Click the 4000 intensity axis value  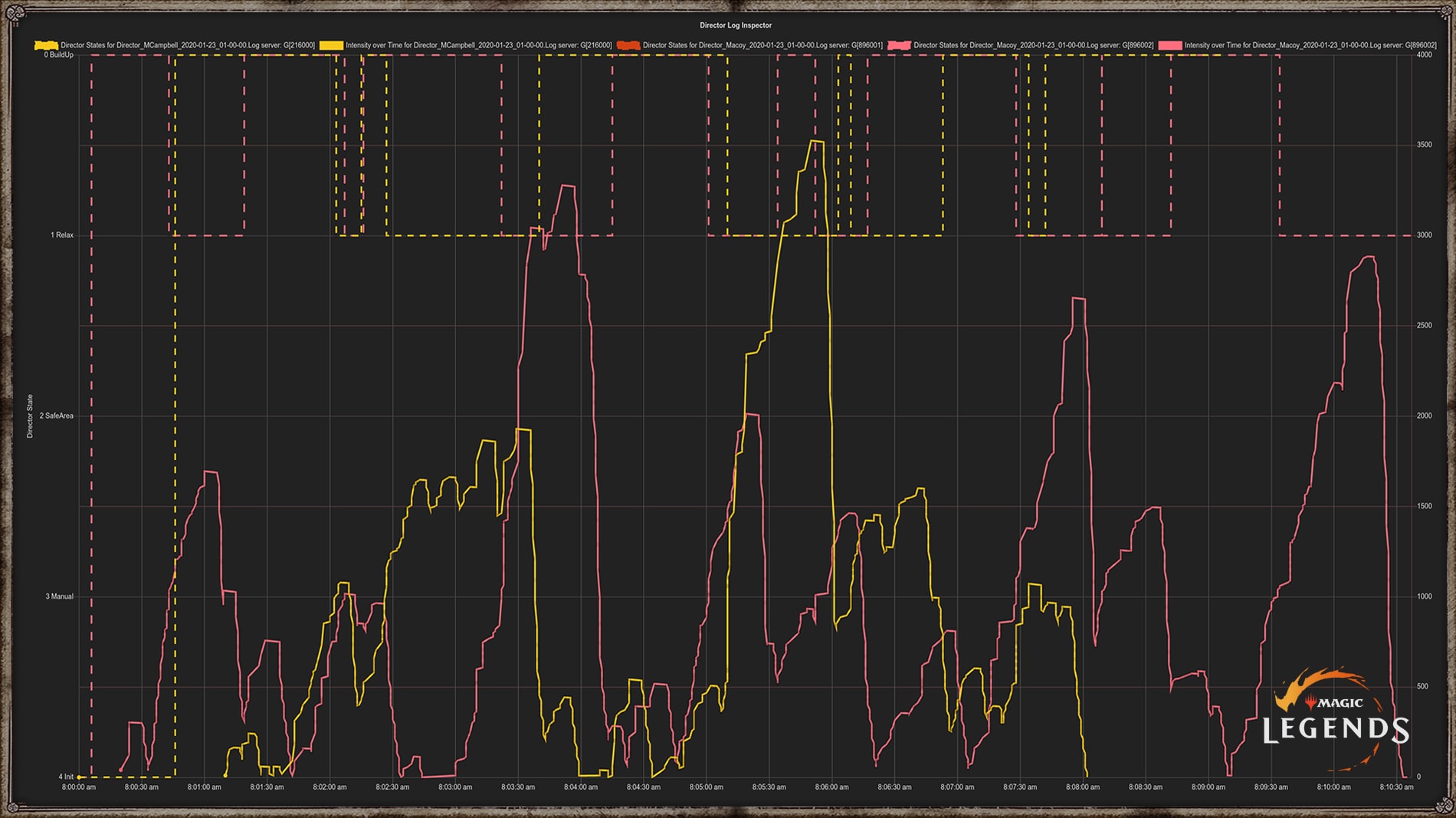coord(1425,55)
